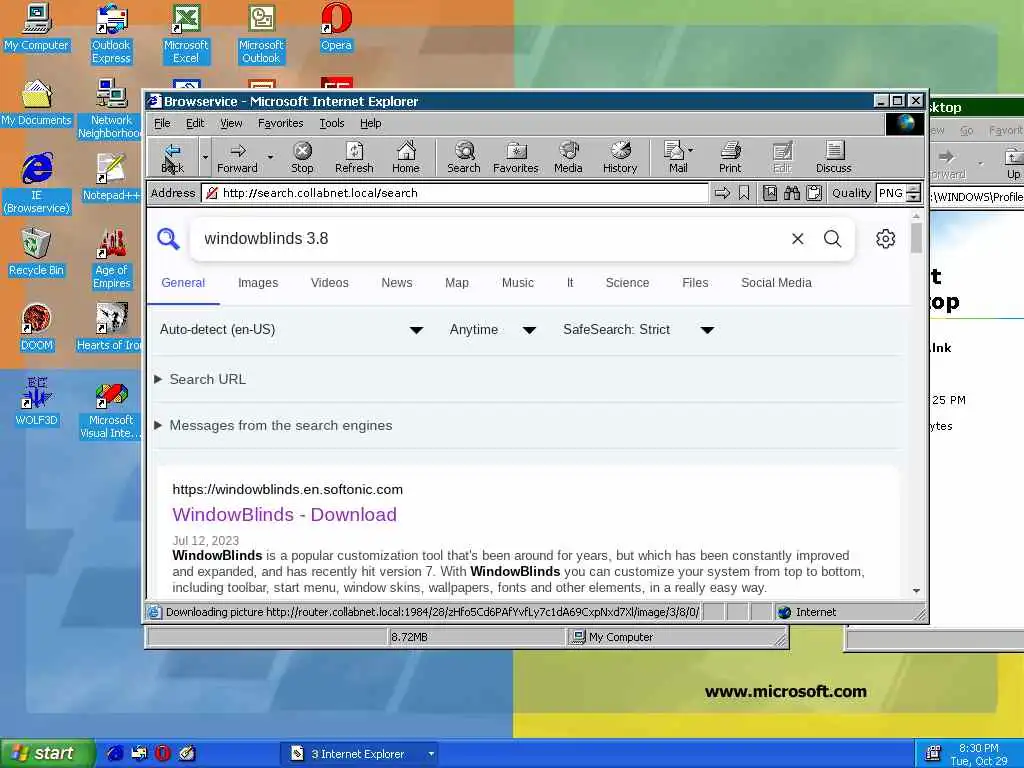The height and width of the screenshot is (768, 1024).
Task: Switch to the Social Media search tab
Action: 776,283
